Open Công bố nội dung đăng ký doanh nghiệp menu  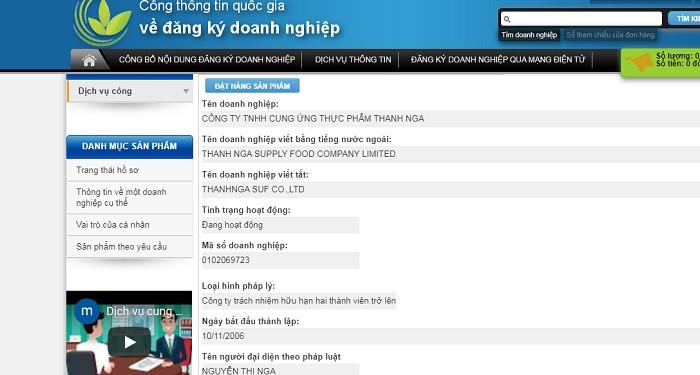click(x=207, y=59)
